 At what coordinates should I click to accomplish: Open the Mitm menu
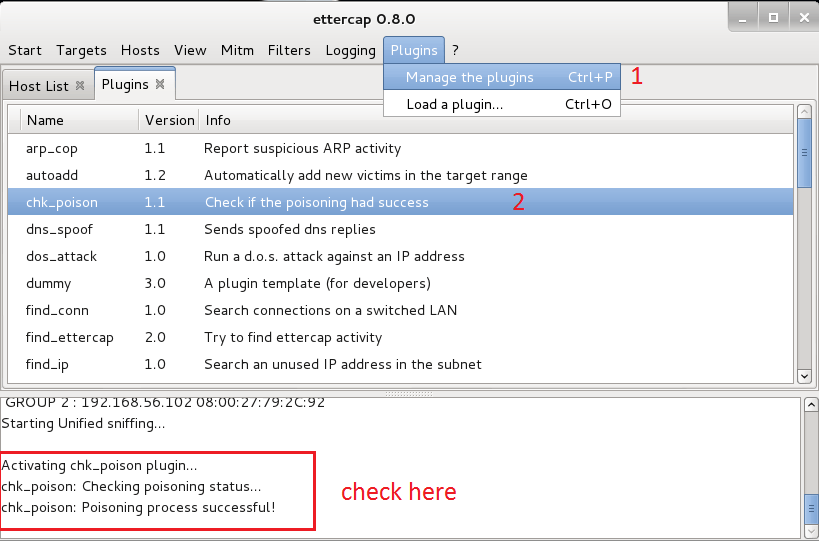(237, 50)
